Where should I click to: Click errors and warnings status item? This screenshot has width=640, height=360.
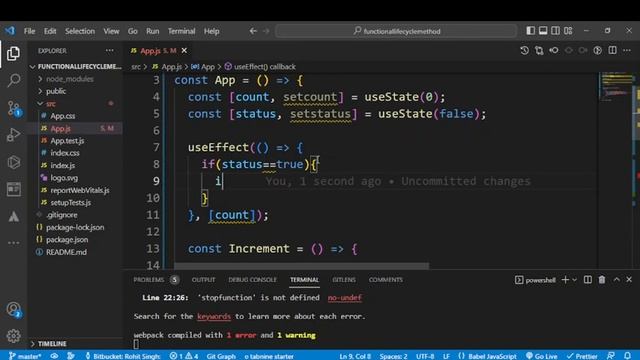pos(184,356)
